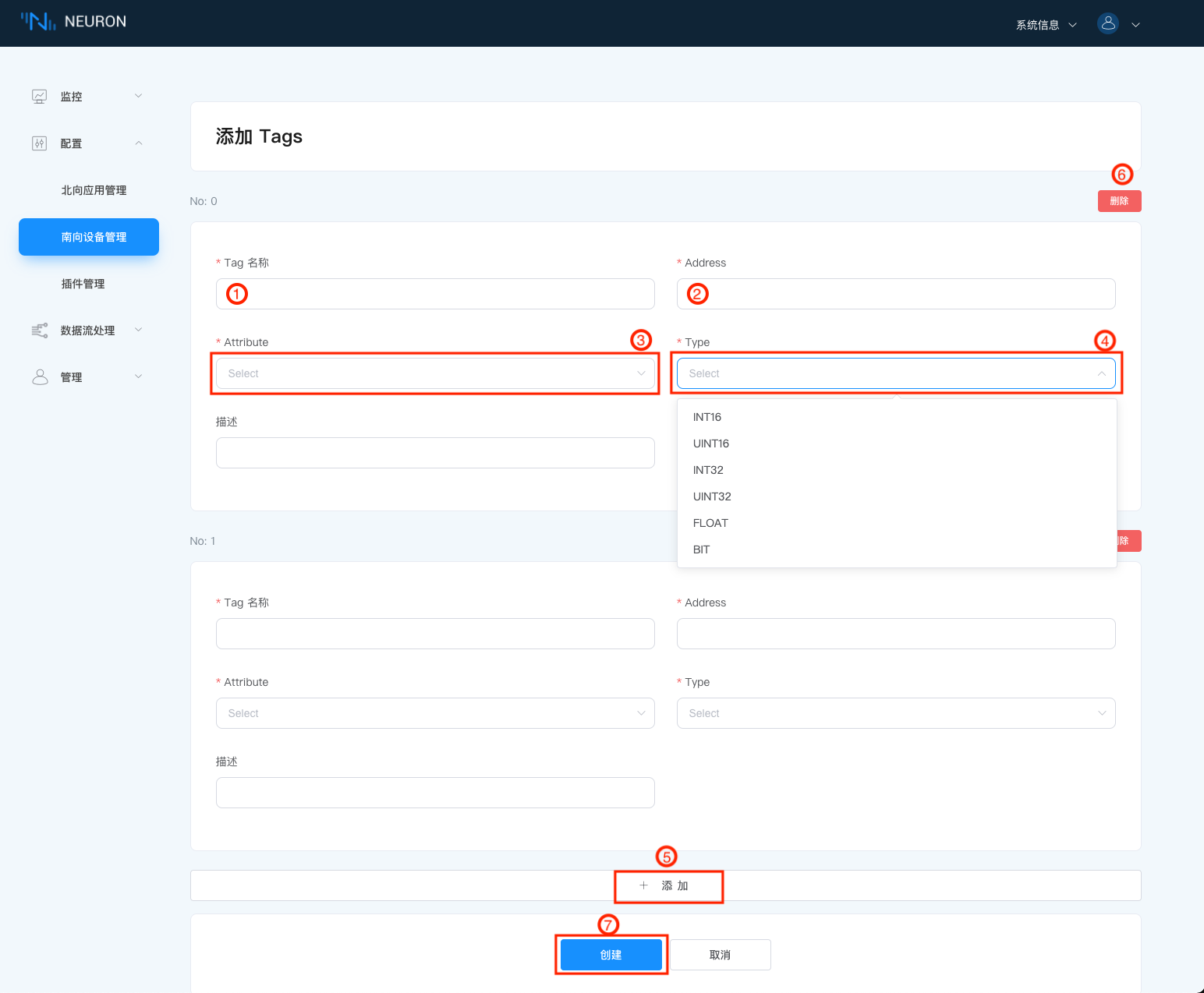Delete tag No: 1 with 删除 button
Screen dimensions: 1204x993
click(1129, 541)
